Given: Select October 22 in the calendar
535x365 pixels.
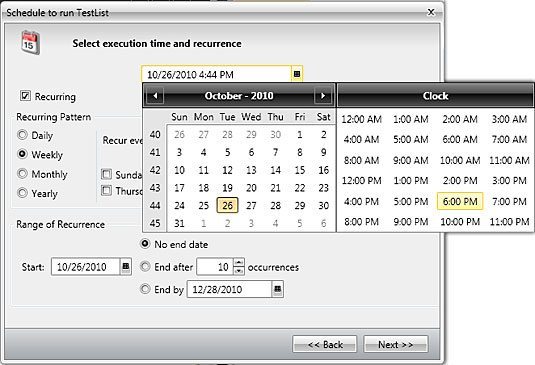Looking at the screenshot, I should click(x=300, y=188).
